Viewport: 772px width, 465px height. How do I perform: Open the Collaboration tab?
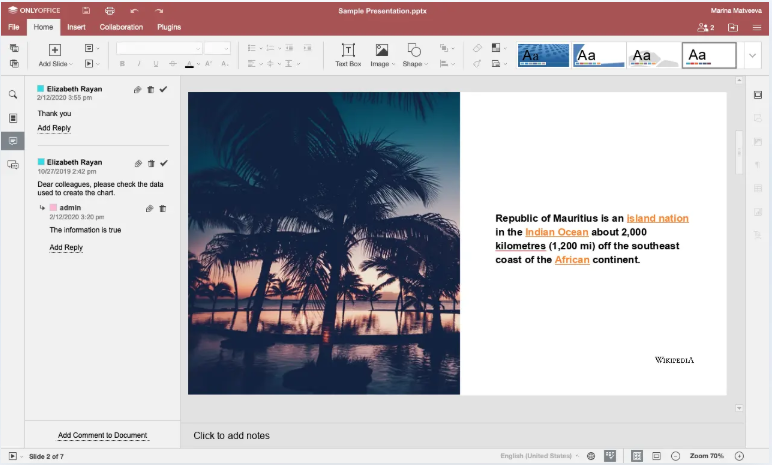[x=121, y=27]
